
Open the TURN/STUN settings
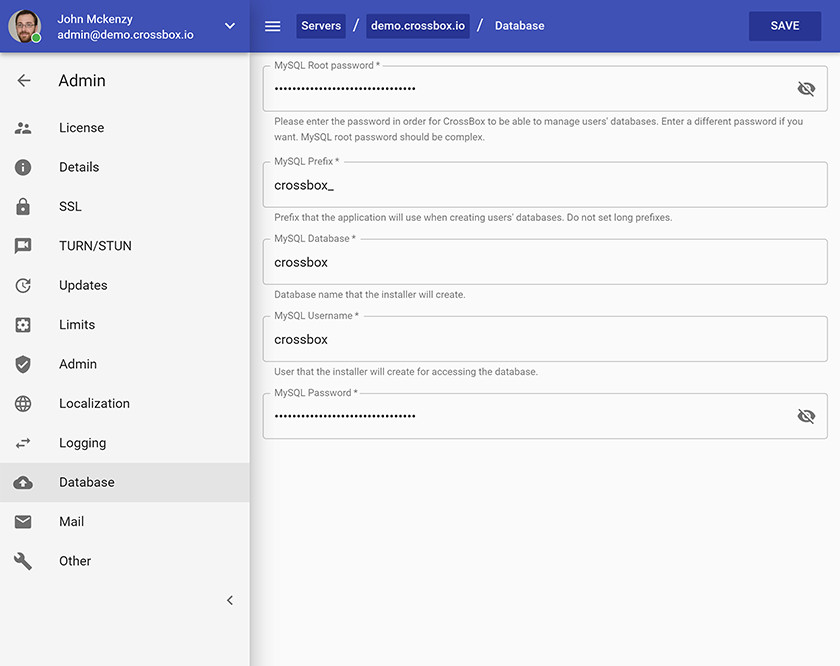(x=125, y=246)
